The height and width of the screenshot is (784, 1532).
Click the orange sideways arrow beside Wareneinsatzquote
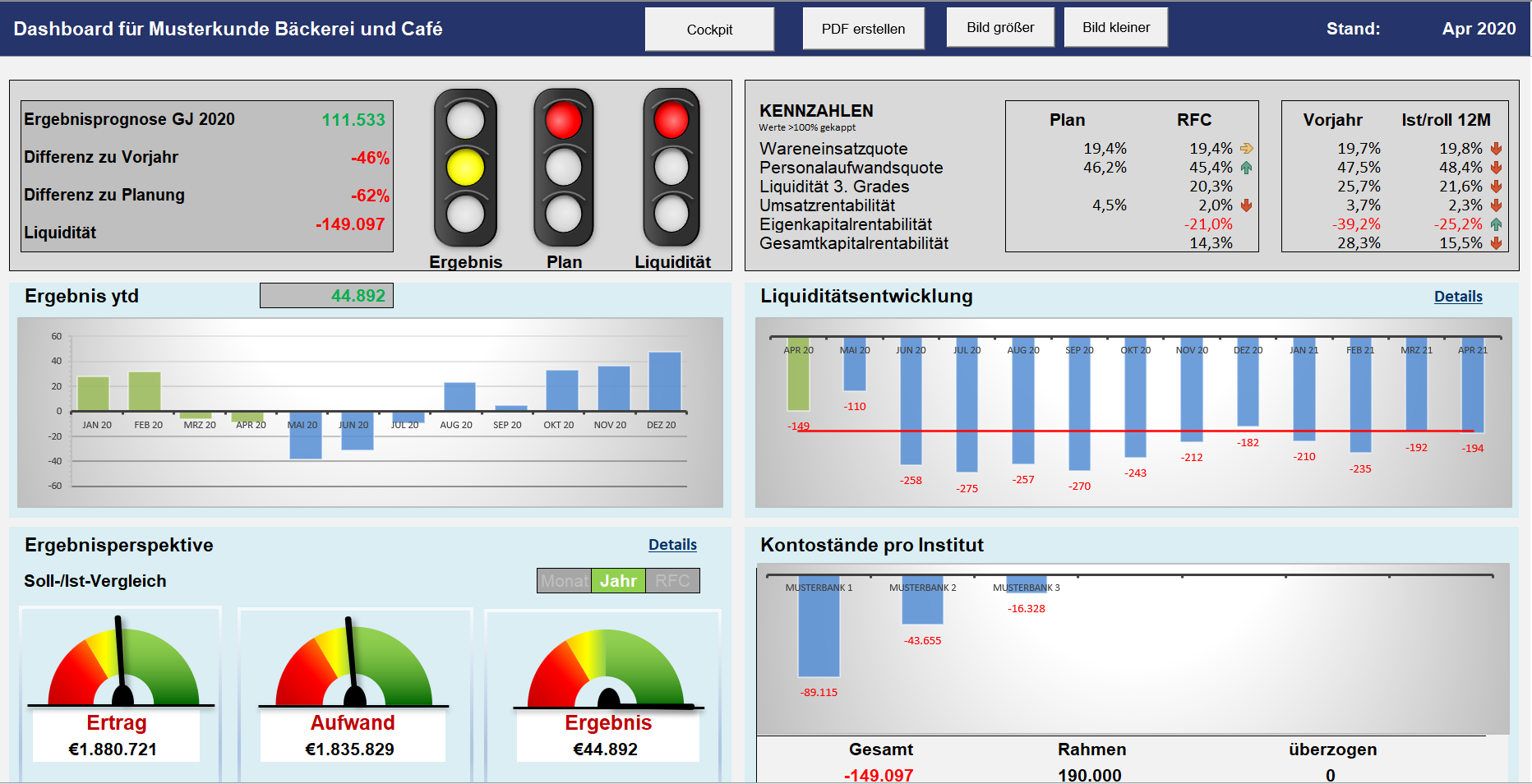pyautogui.click(x=1246, y=149)
